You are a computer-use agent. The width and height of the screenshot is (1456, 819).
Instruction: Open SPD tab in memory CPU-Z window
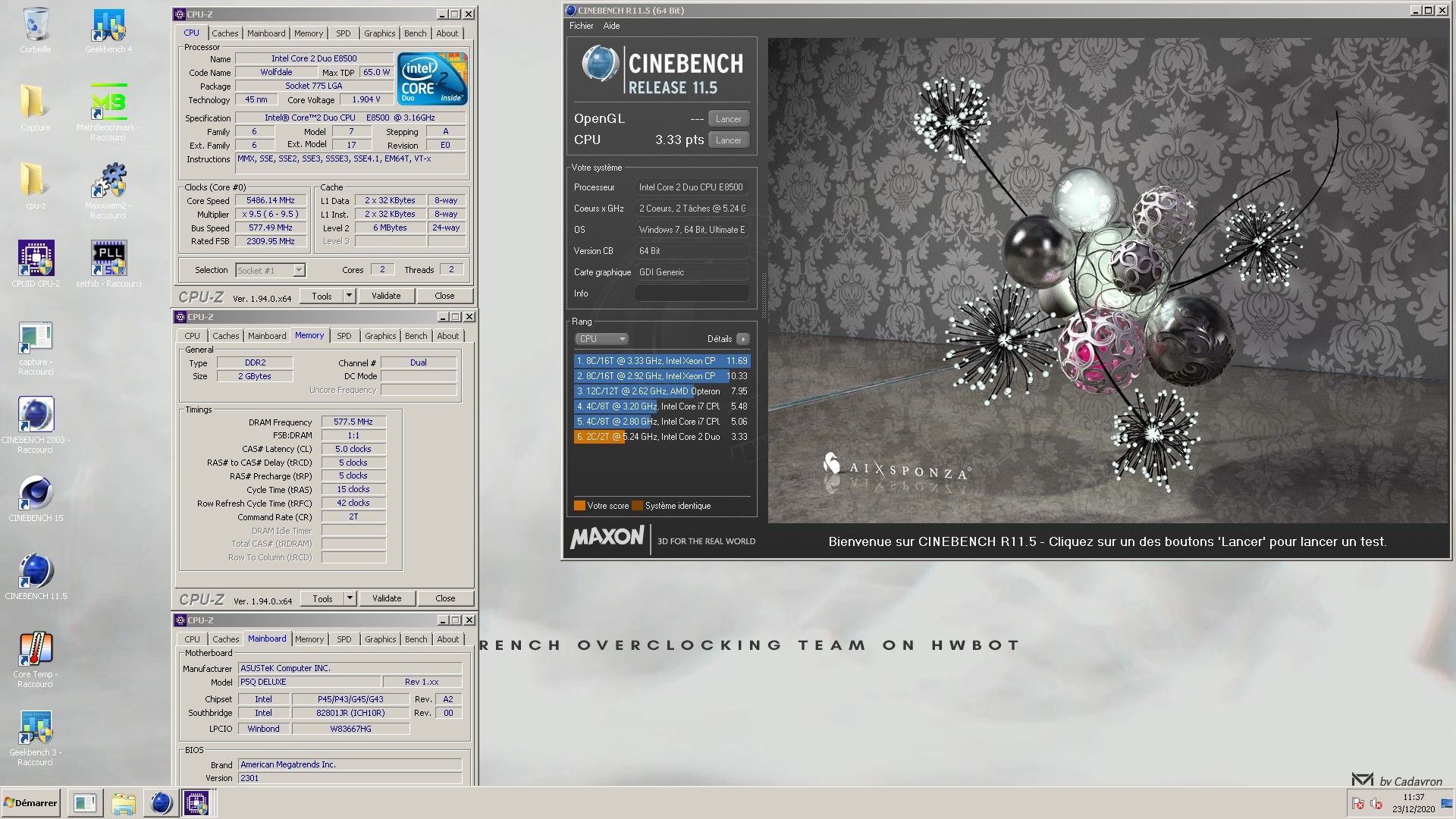(x=344, y=336)
